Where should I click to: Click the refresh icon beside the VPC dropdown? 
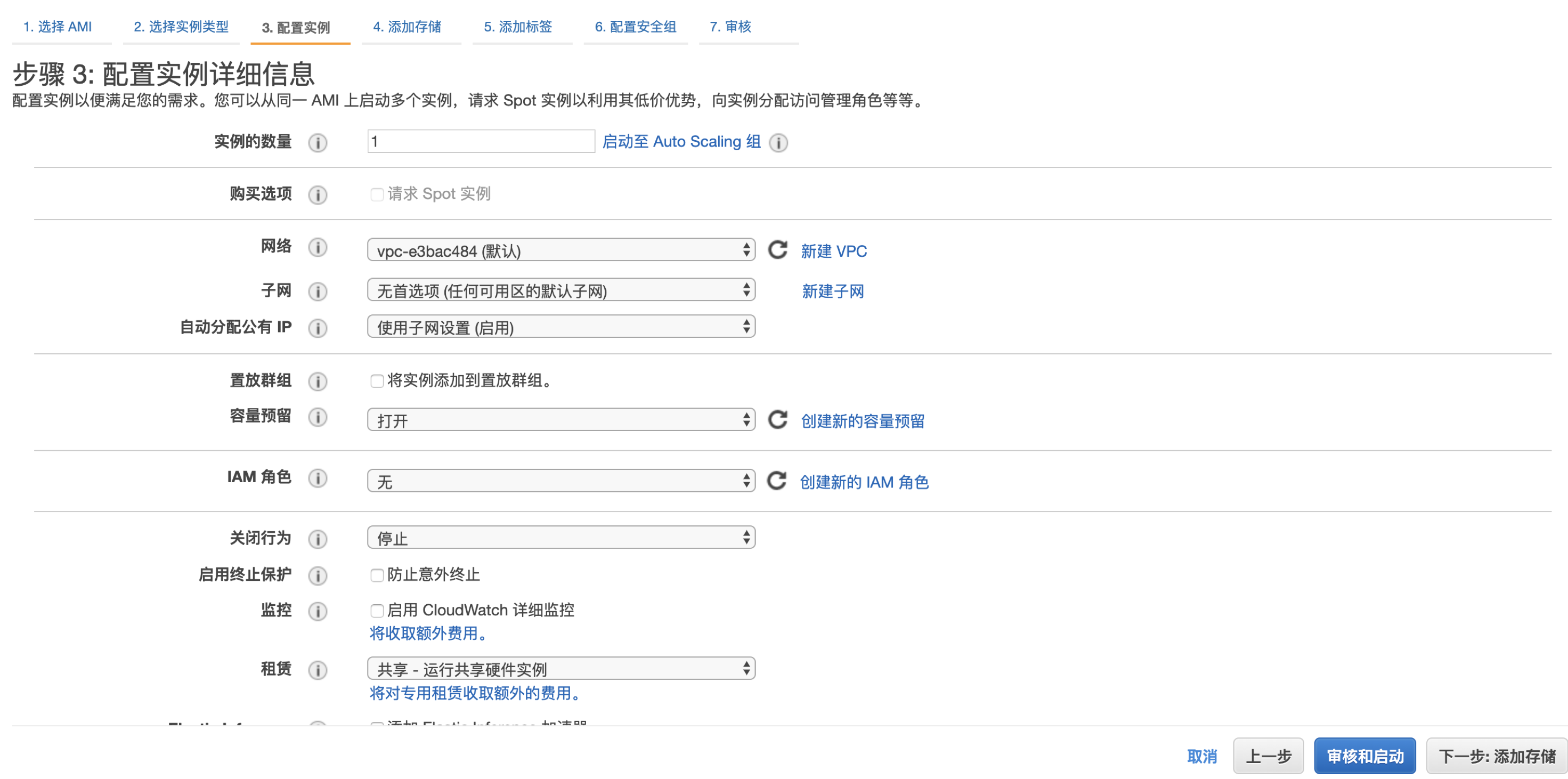(777, 250)
